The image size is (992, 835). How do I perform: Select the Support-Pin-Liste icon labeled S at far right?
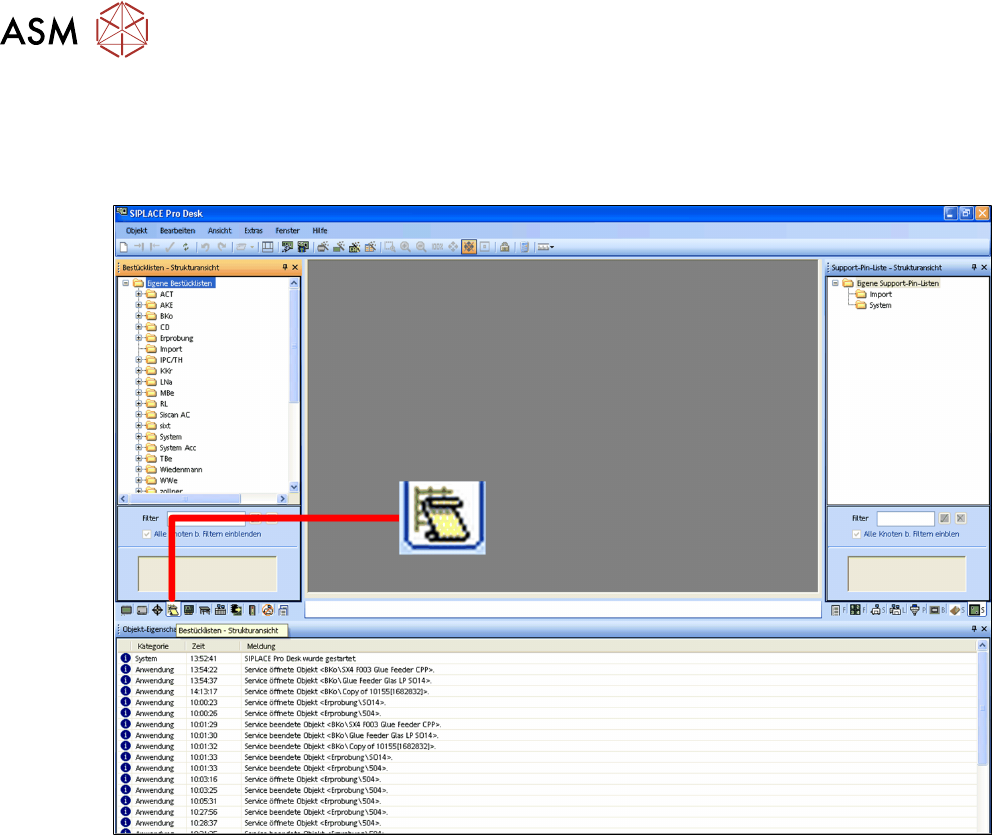tap(977, 610)
